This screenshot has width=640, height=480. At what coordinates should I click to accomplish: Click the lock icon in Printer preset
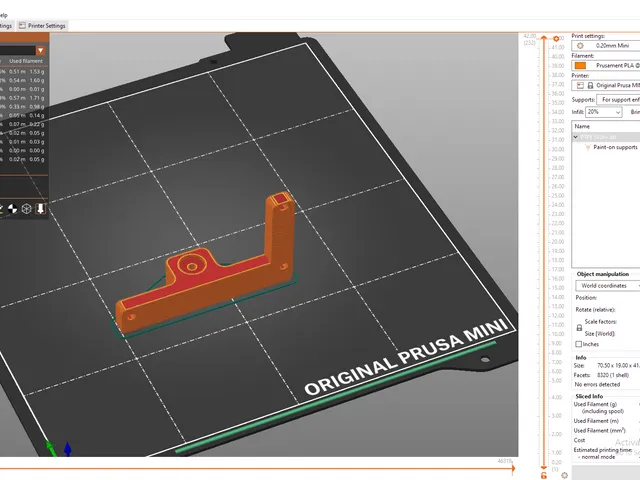590,85
